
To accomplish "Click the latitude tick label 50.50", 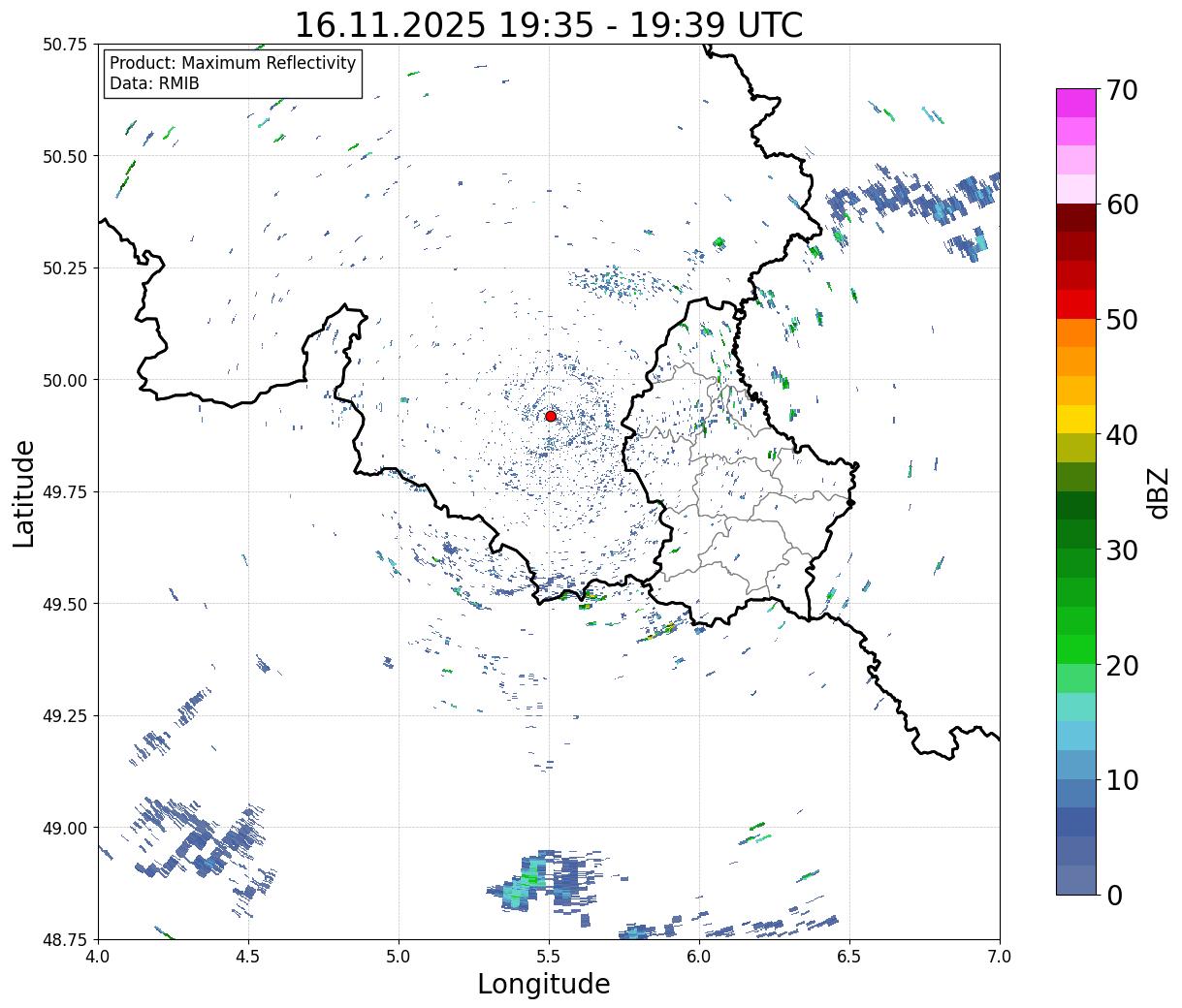I will tap(66, 156).
